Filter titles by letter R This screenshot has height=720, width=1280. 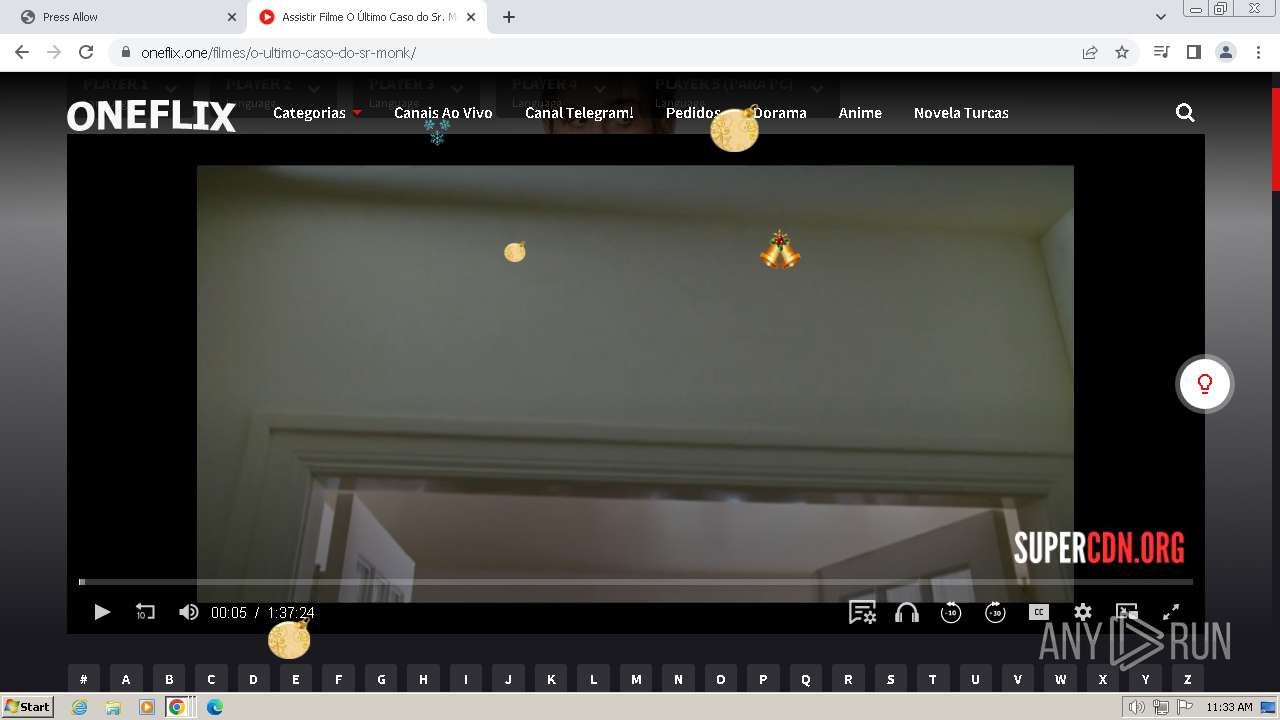848,679
